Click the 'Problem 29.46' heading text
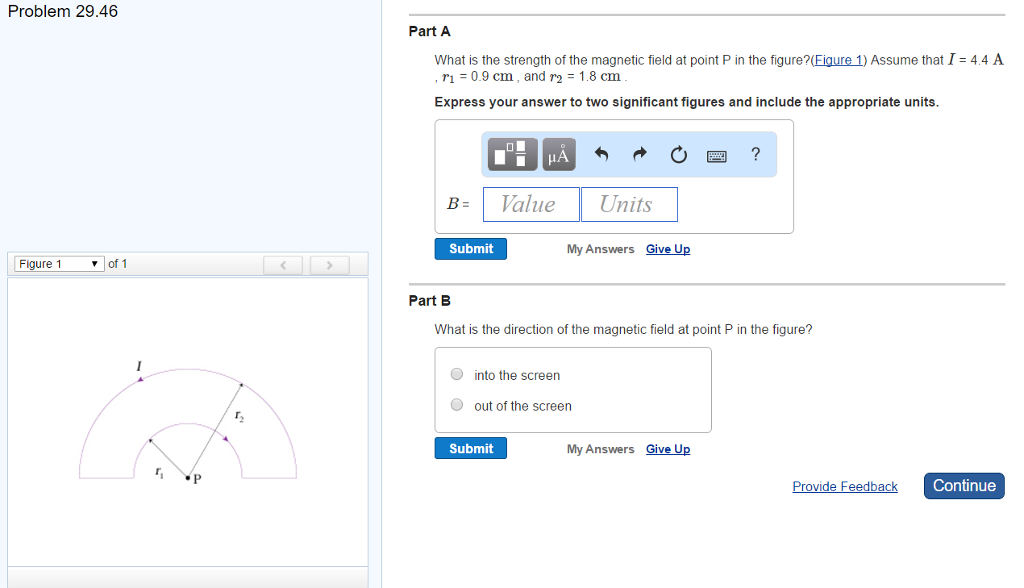The image size is (1024, 588). (x=63, y=12)
